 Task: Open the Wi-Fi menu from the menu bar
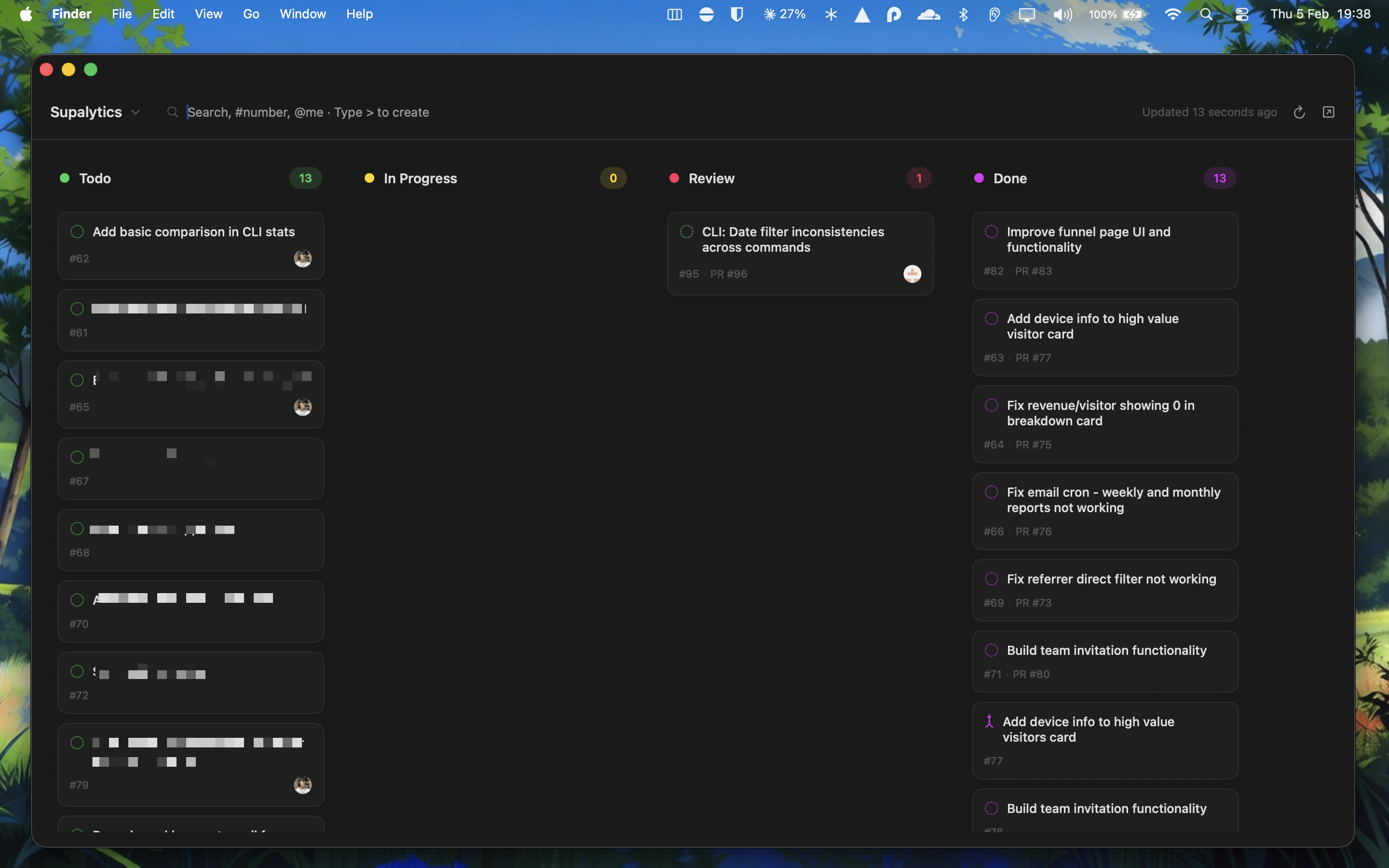[1172, 14]
